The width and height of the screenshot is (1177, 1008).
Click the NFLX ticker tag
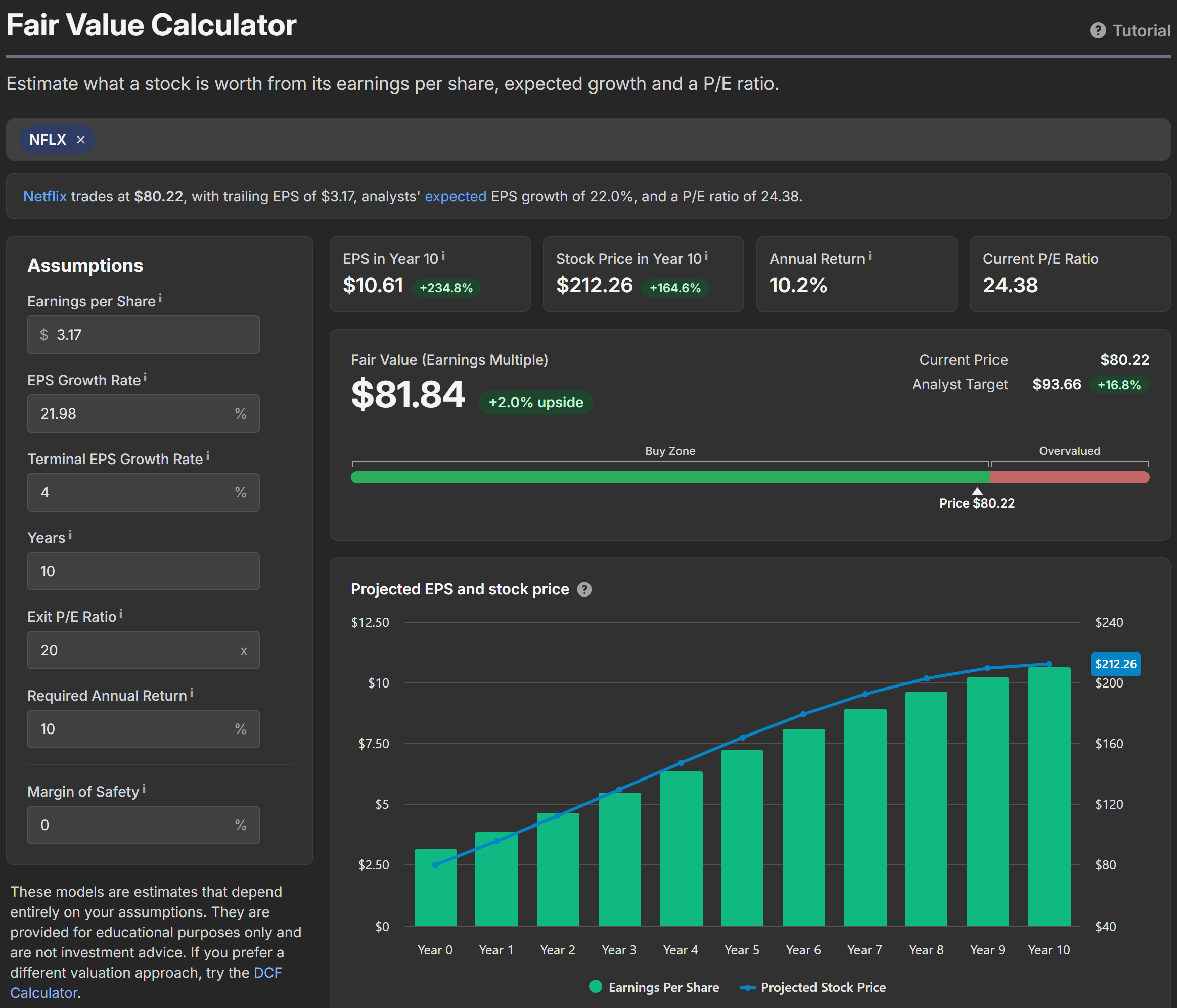(x=48, y=140)
